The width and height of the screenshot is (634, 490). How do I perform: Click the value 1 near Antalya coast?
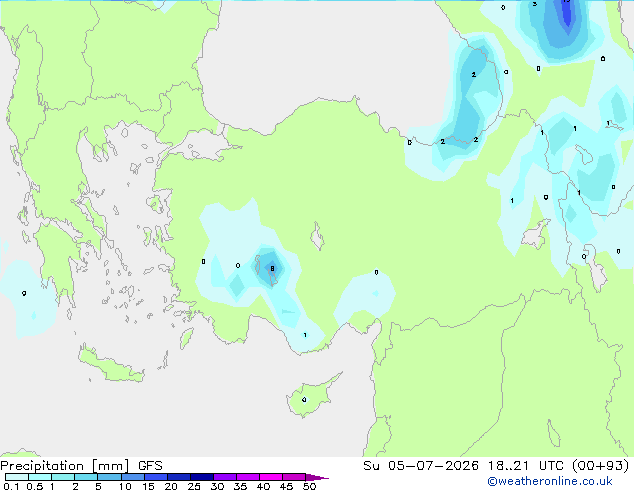[x=305, y=335]
